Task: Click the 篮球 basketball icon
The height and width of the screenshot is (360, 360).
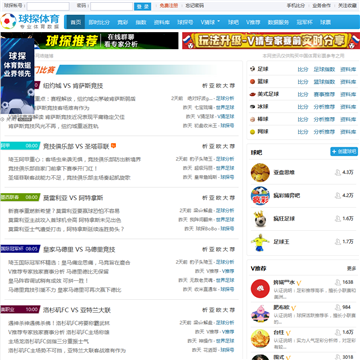Action: coord(252,81)
